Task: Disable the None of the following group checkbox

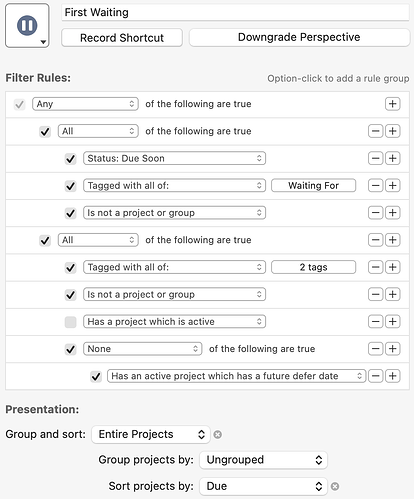Action: tap(70, 349)
